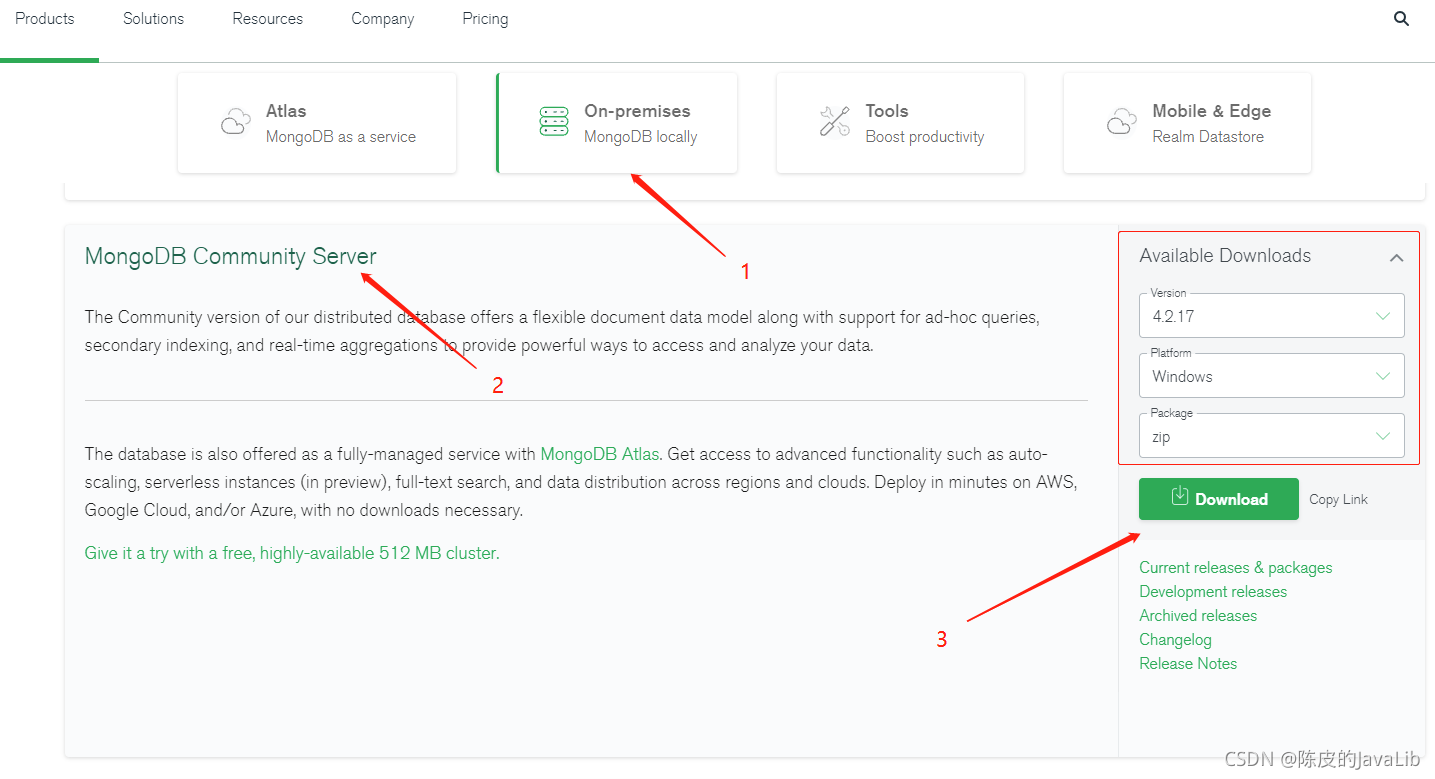The height and width of the screenshot is (779, 1435).
Task: Open the Solutions menu
Action: pos(153,19)
